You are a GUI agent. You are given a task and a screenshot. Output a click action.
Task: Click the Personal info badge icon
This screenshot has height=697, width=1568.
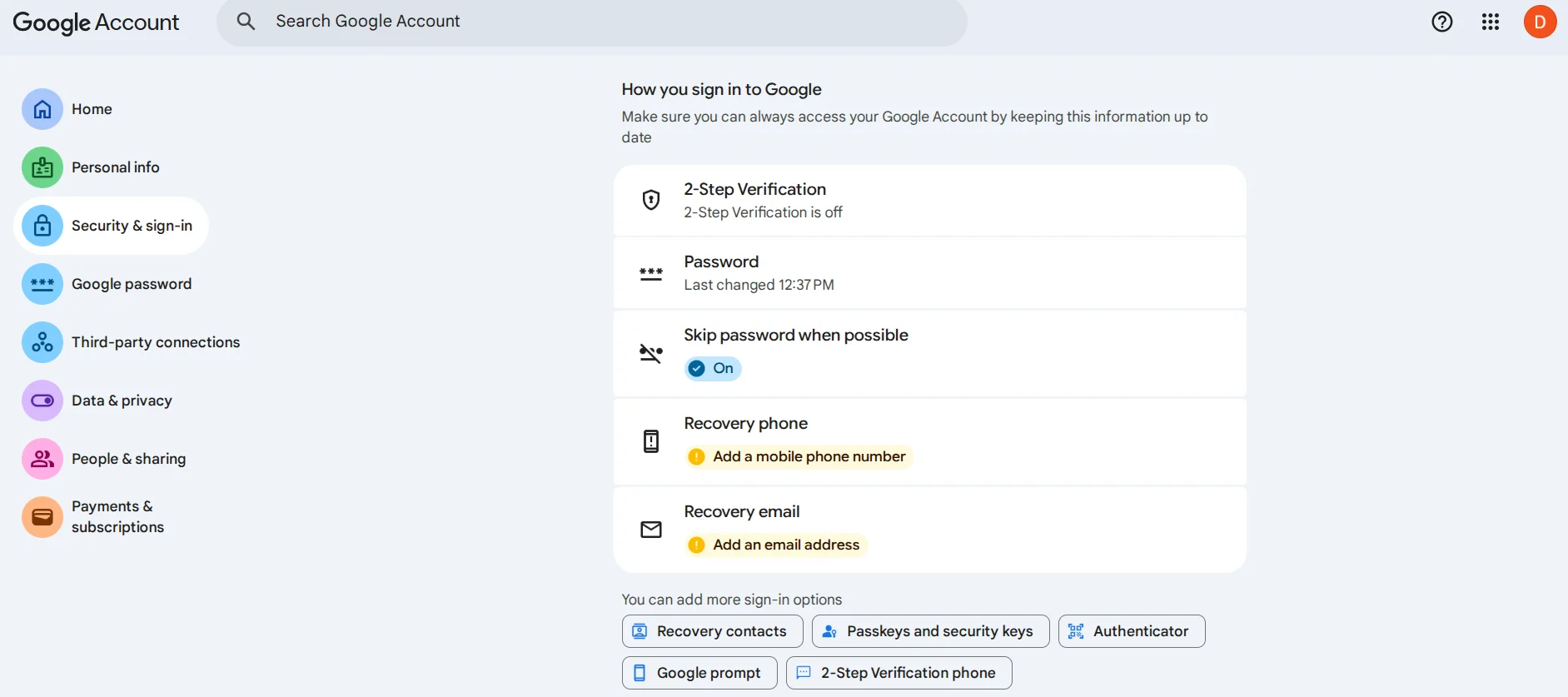click(42, 167)
